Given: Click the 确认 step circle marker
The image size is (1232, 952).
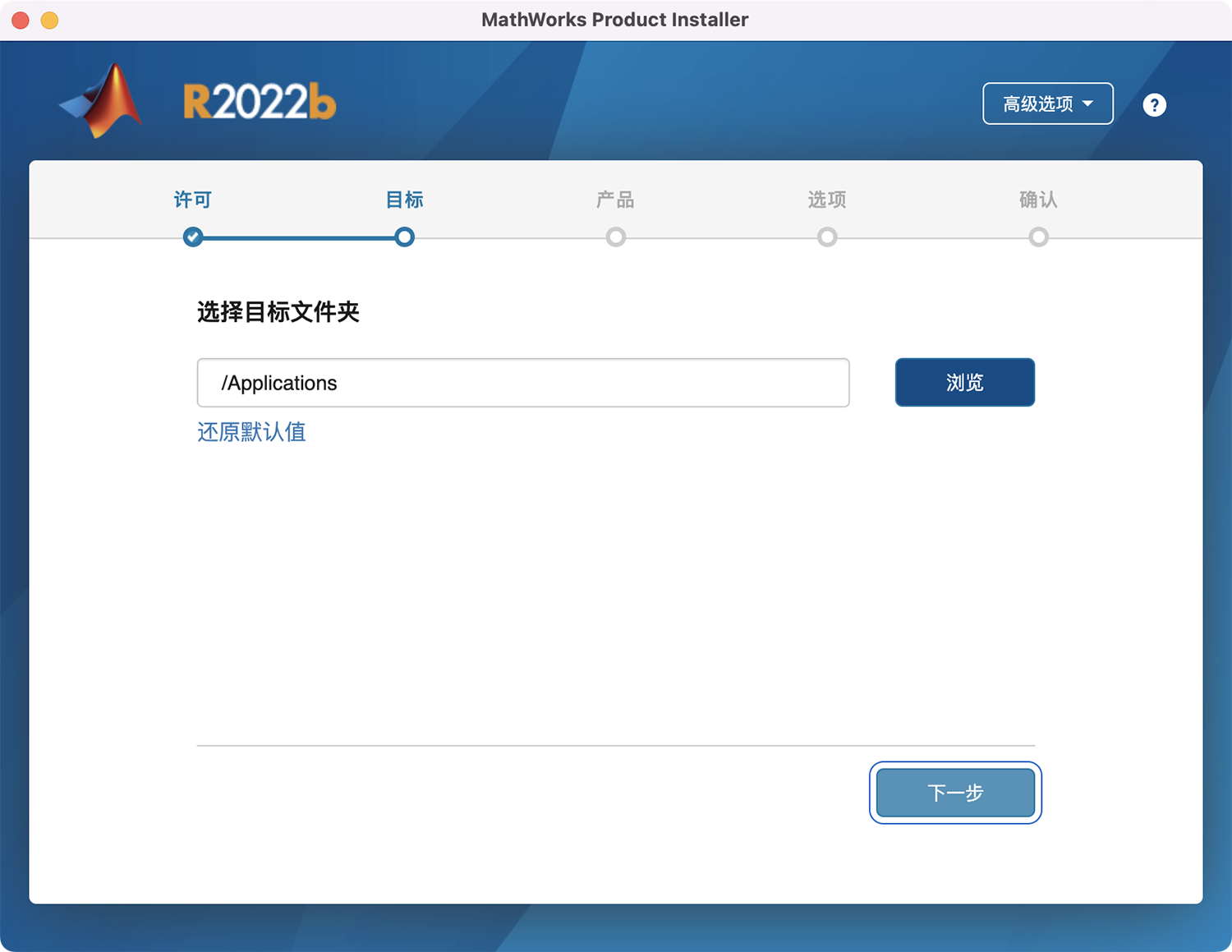Looking at the screenshot, I should click(x=1038, y=237).
